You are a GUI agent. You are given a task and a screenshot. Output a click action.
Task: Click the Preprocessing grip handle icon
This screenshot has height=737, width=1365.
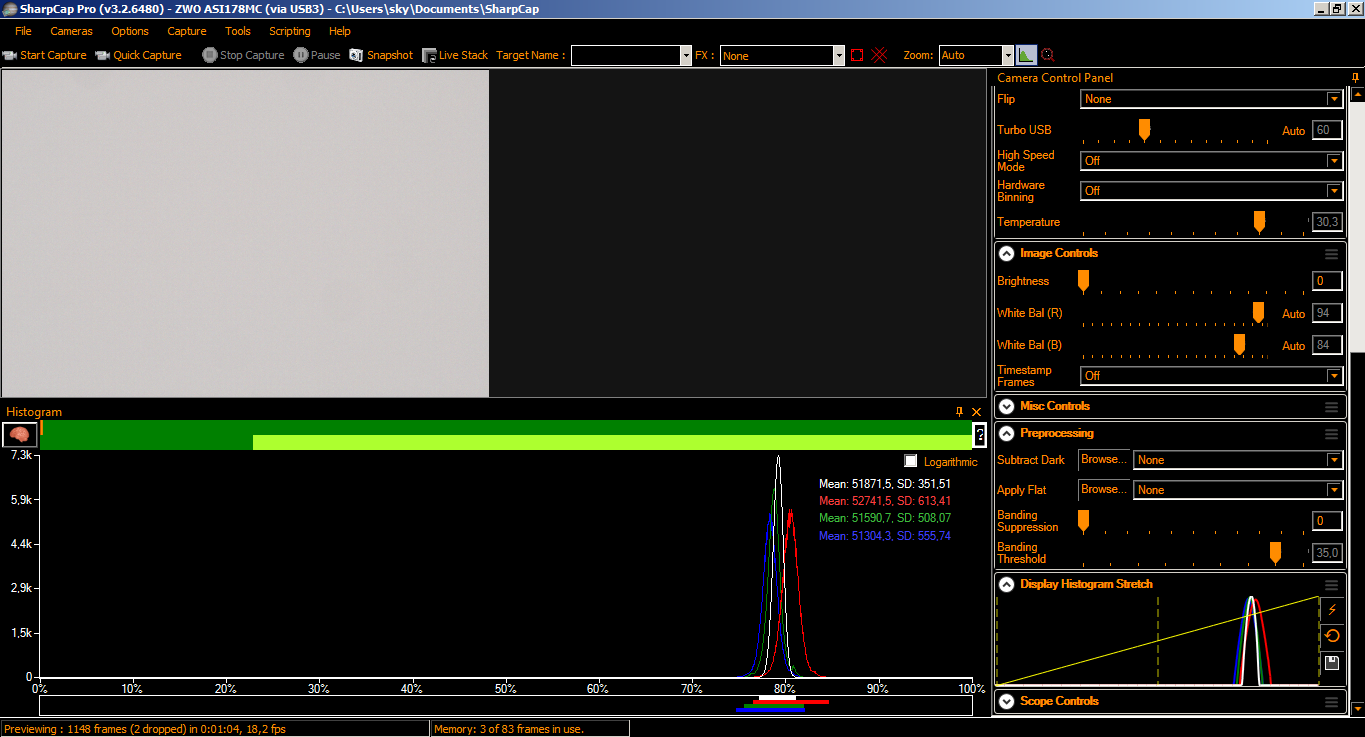[1331, 434]
